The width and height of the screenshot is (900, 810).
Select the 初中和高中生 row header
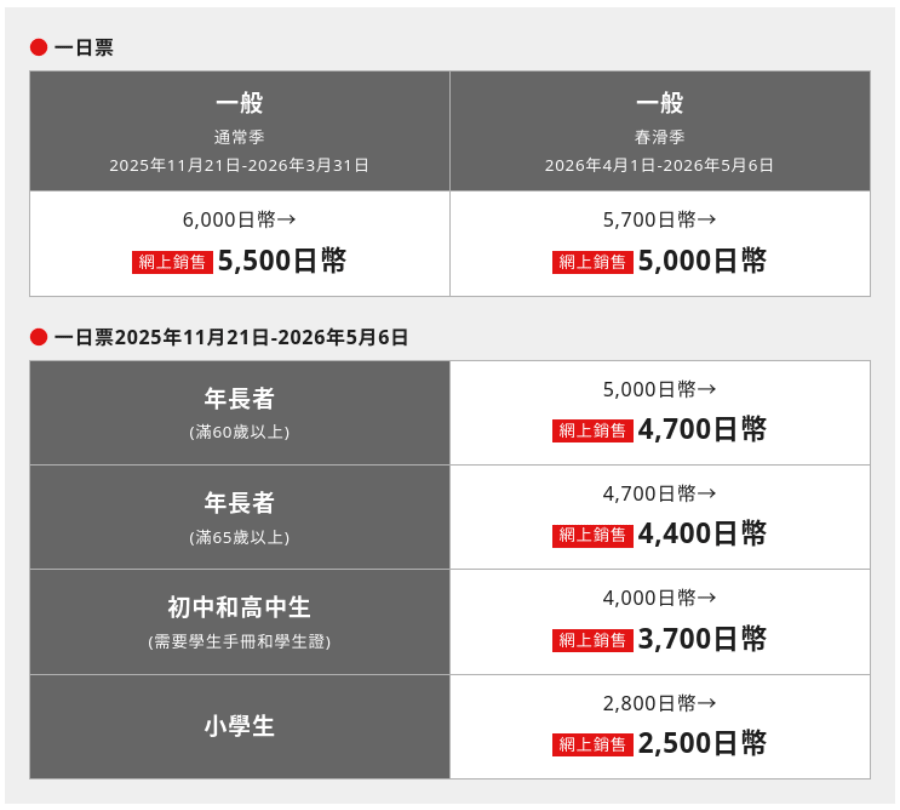pyautogui.click(x=239, y=622)
